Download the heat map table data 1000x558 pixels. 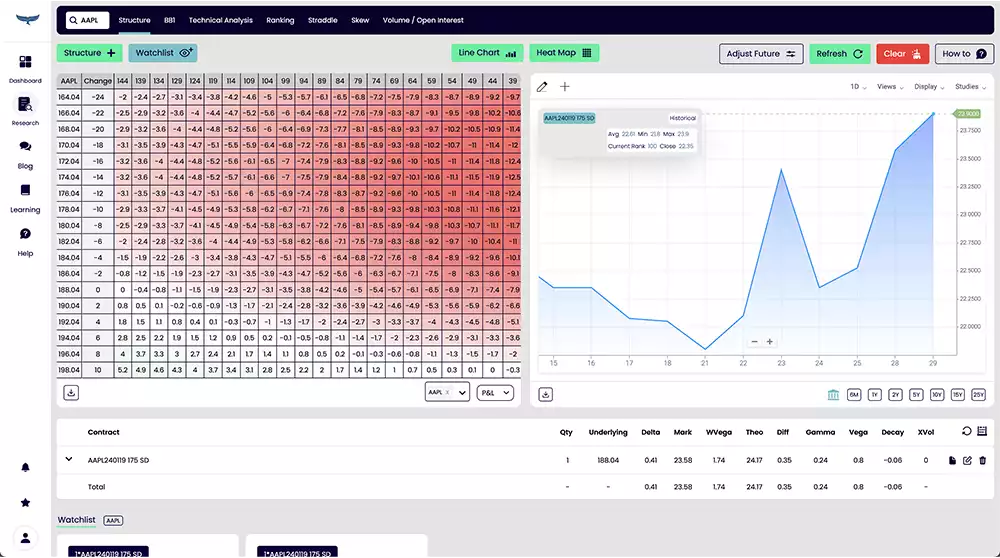[71, 393]
